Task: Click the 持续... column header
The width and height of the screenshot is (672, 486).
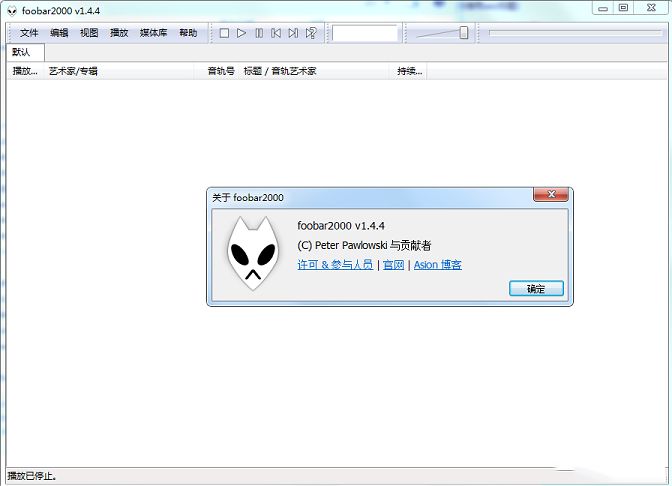Action: 408,71
